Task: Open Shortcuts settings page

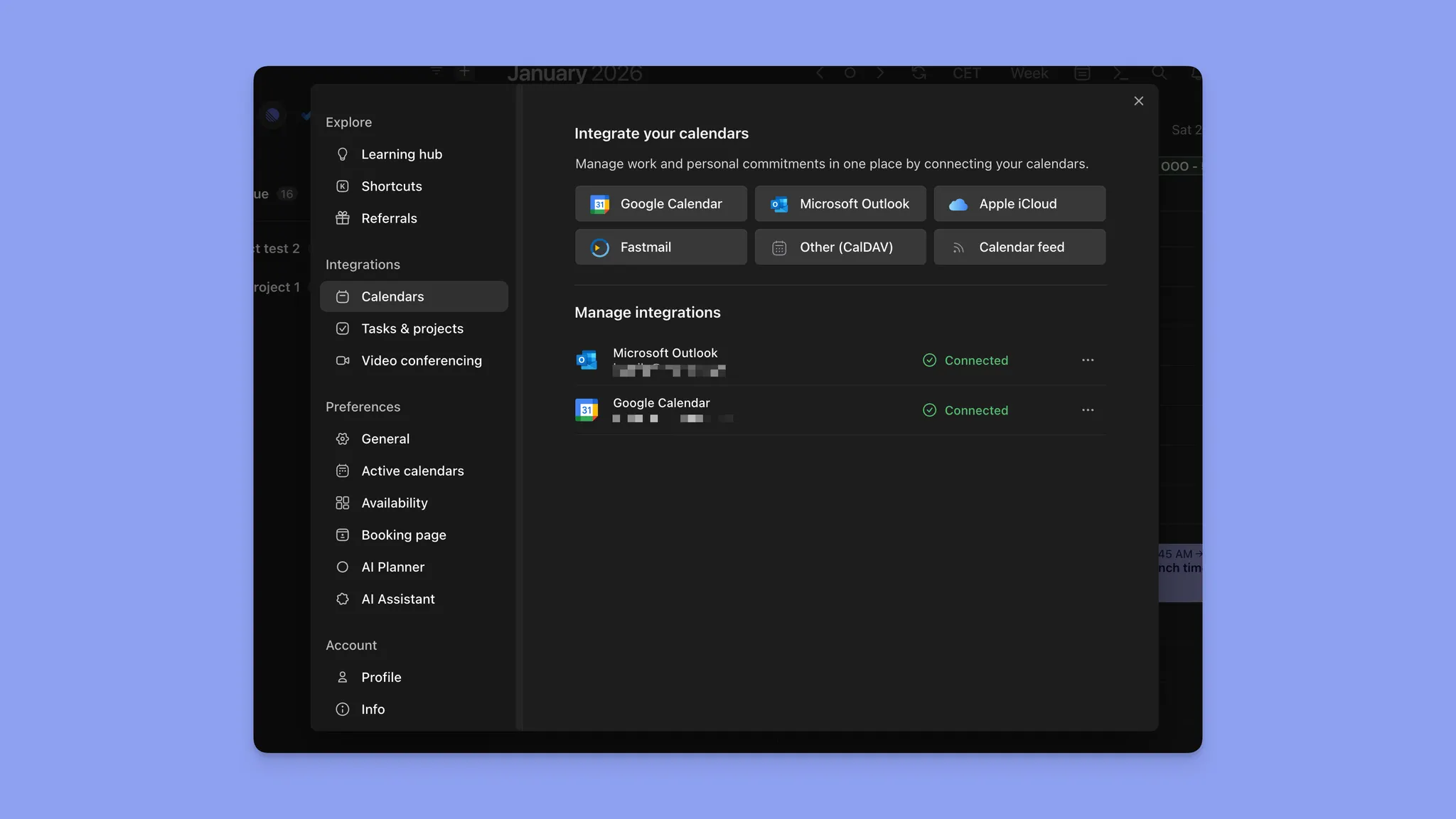Action: click(391, 186)
